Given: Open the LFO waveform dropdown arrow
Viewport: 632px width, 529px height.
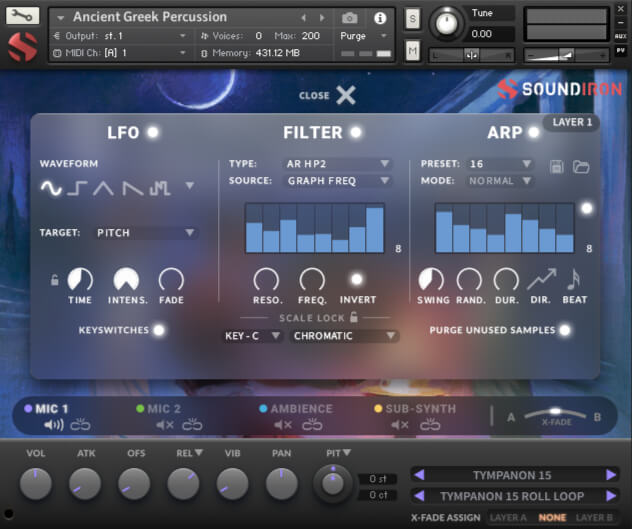Looking at the screenshot, I should (x=190, y=186).
